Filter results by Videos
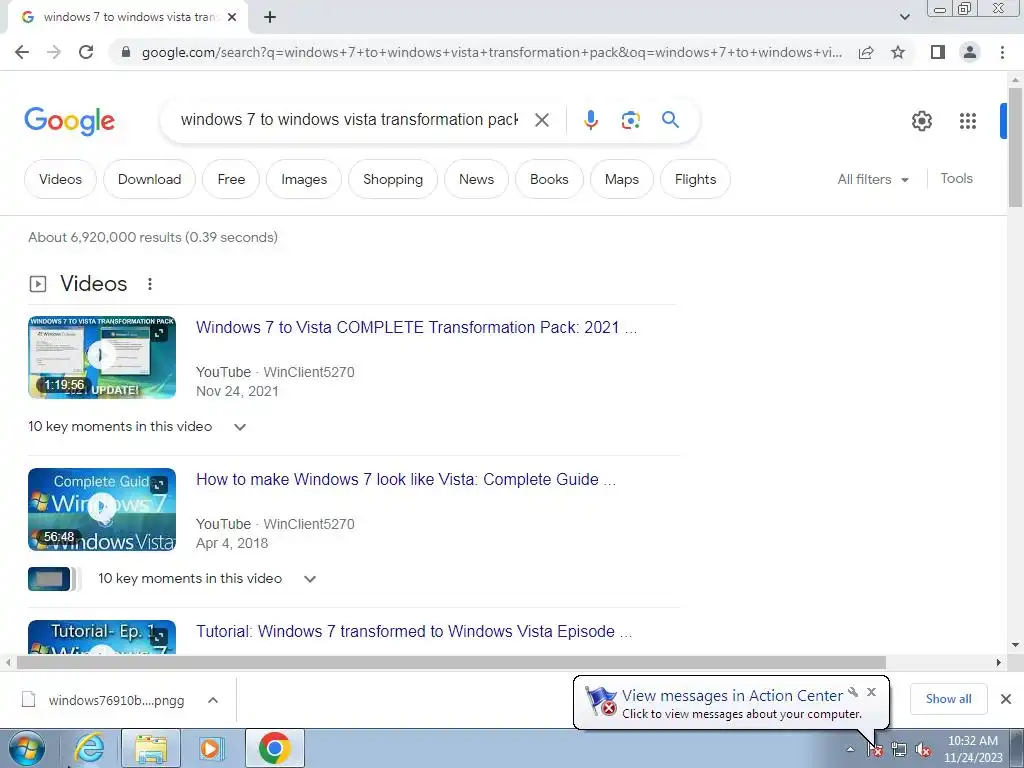 pos(60,179)
